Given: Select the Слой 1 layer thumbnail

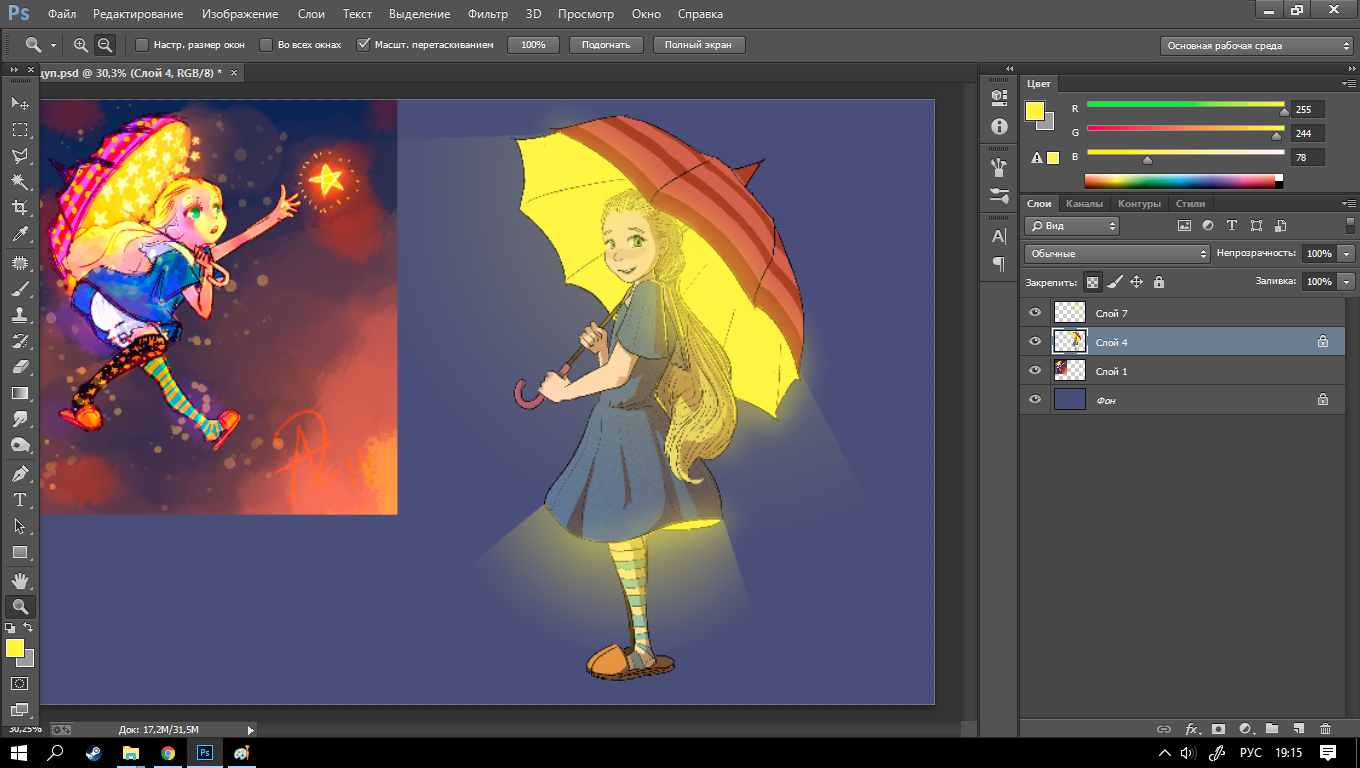Looking at the screenshot, I should tap(1070, 371).
